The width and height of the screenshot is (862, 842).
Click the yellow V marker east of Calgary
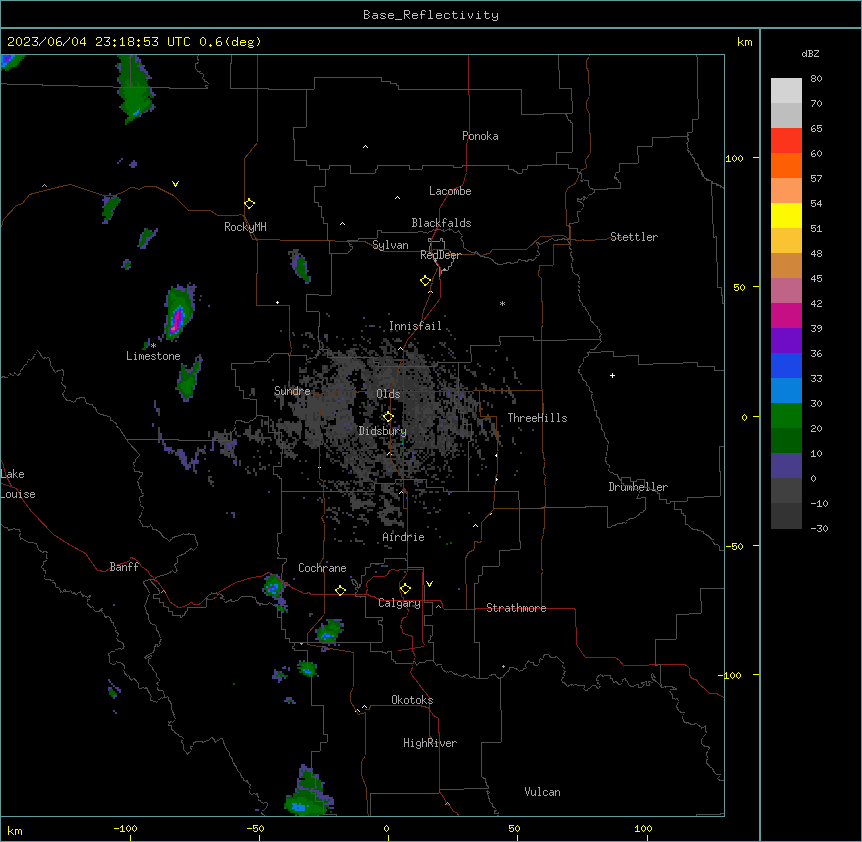click(429, 584)
